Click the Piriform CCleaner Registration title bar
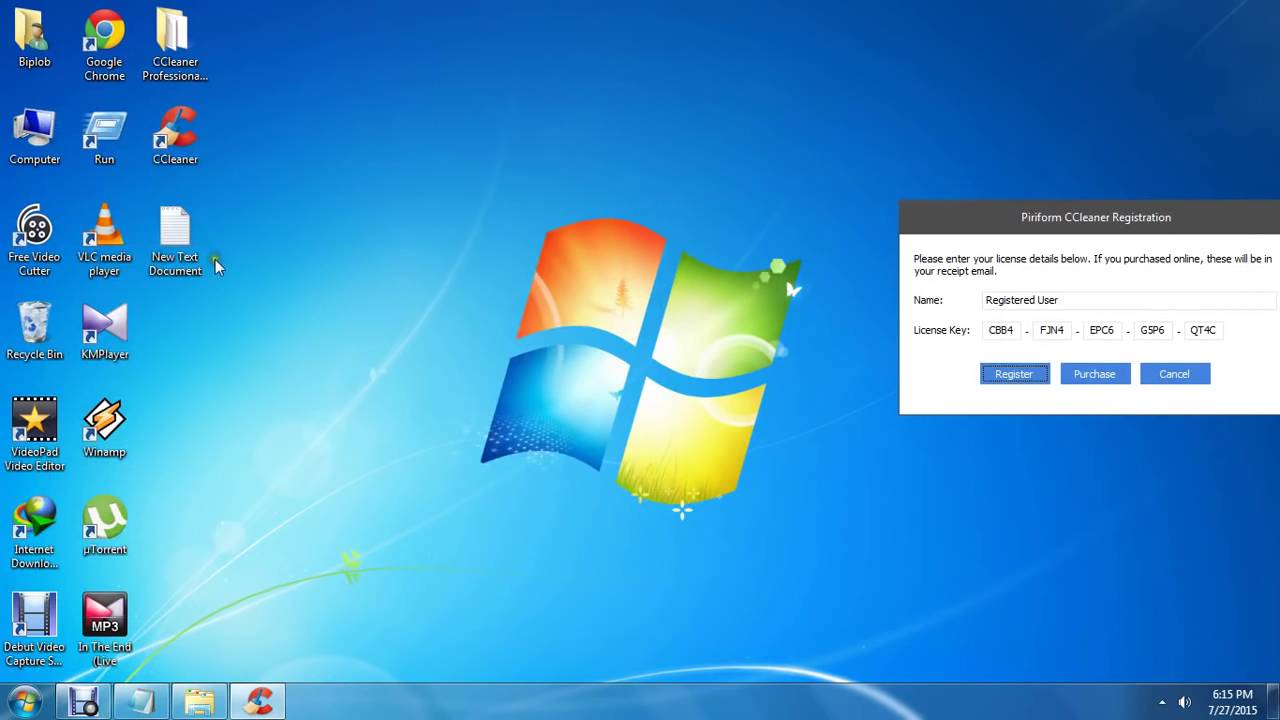This screenshot has height=720, width=1280. coord(1090,217)
